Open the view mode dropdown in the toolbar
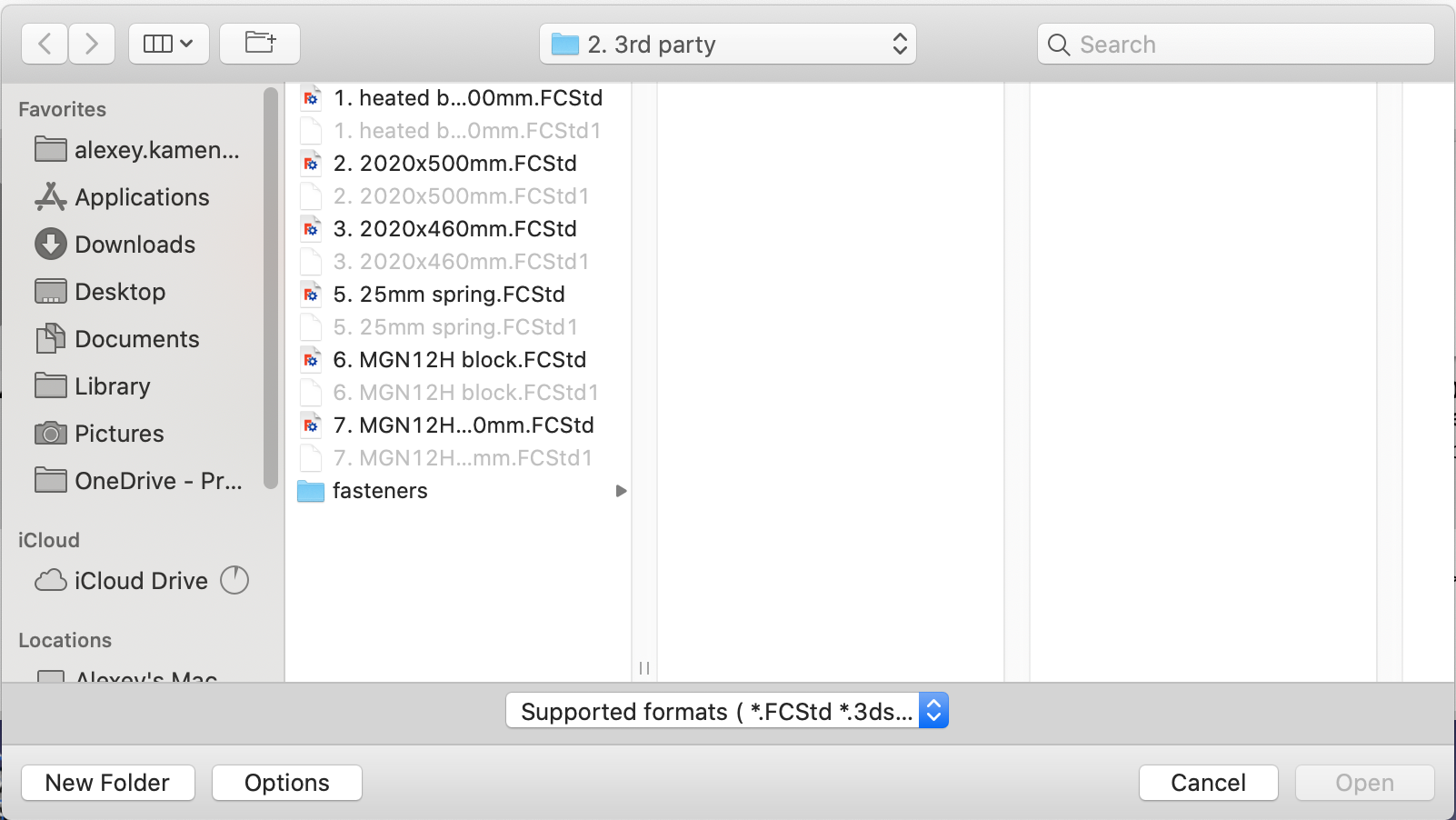1456x820 pixels. click(x=168, y=43)
